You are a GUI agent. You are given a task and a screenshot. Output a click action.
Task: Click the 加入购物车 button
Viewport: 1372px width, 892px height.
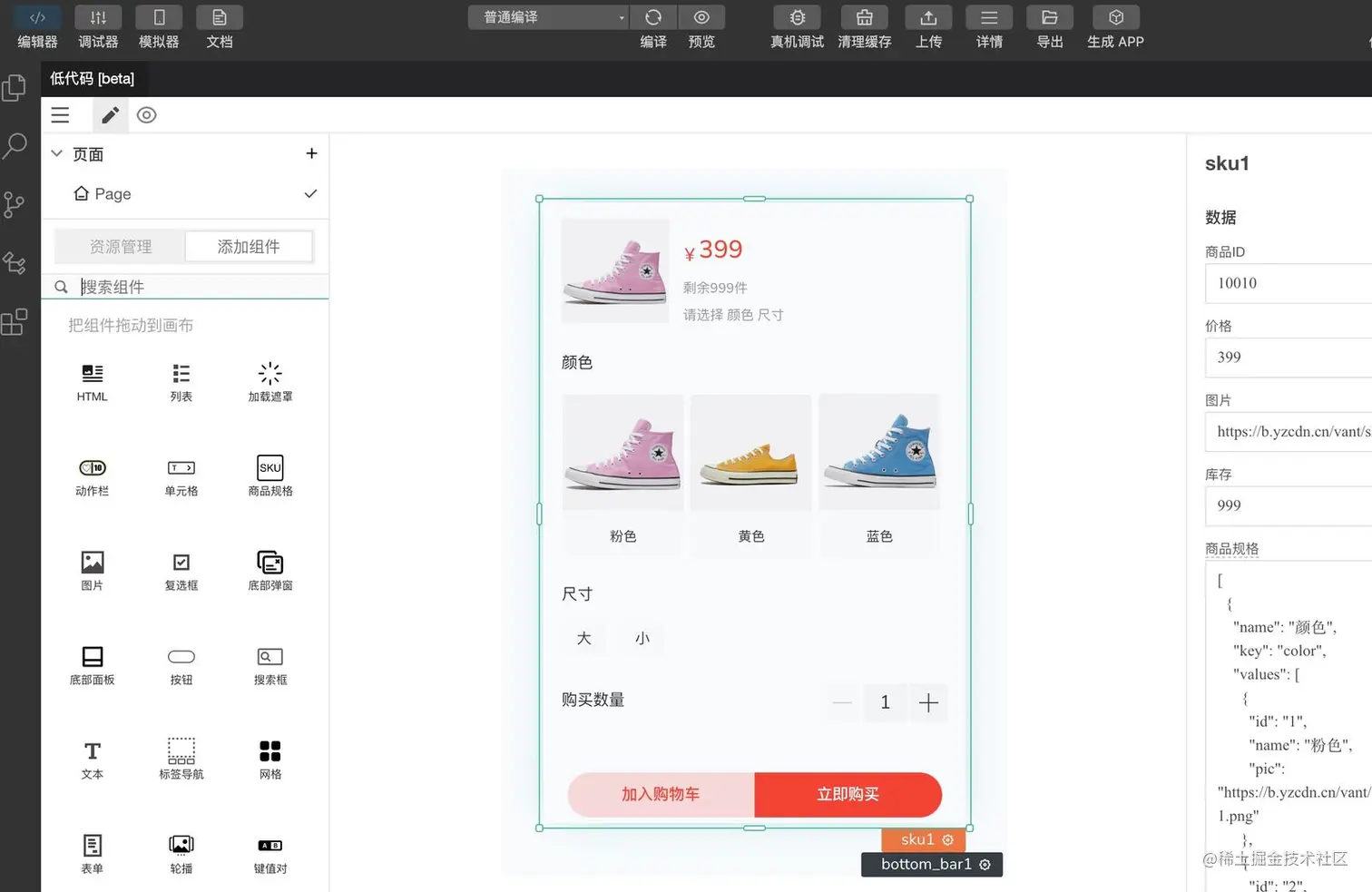tap(661, 794)
